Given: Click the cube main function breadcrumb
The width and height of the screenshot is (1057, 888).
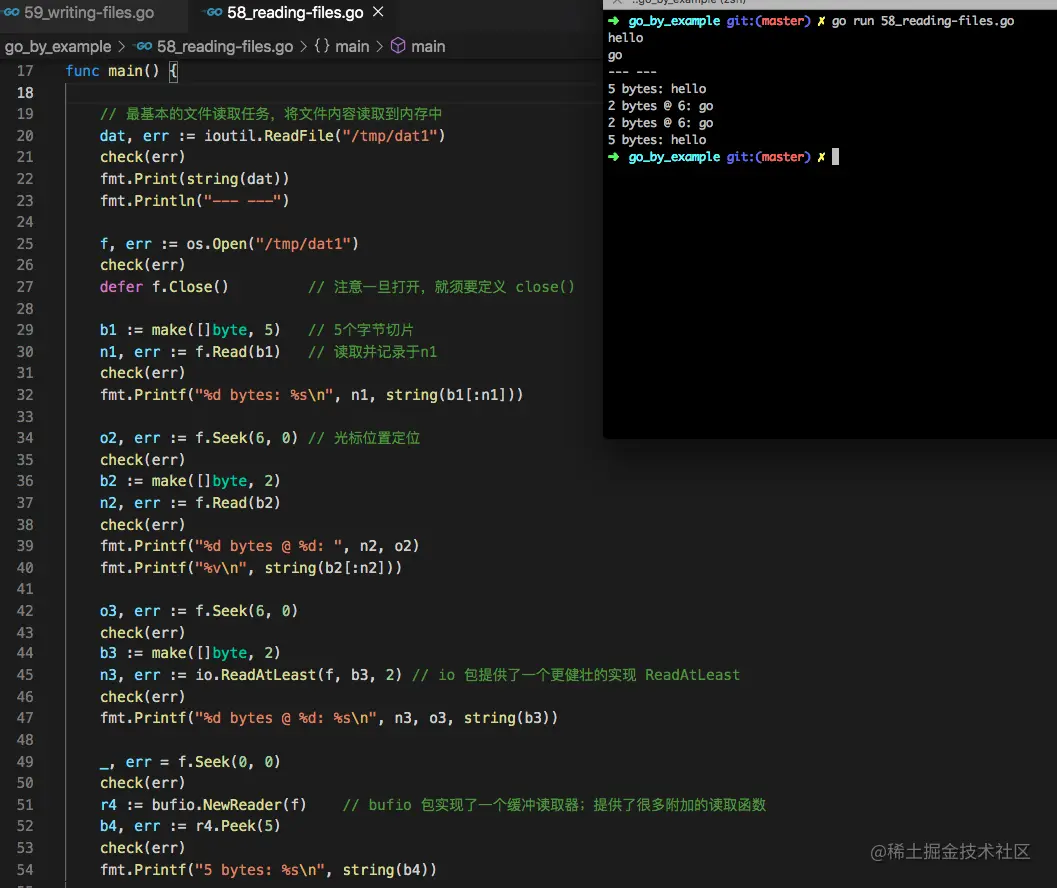Looking at the screenshot, I should (427, 47).
